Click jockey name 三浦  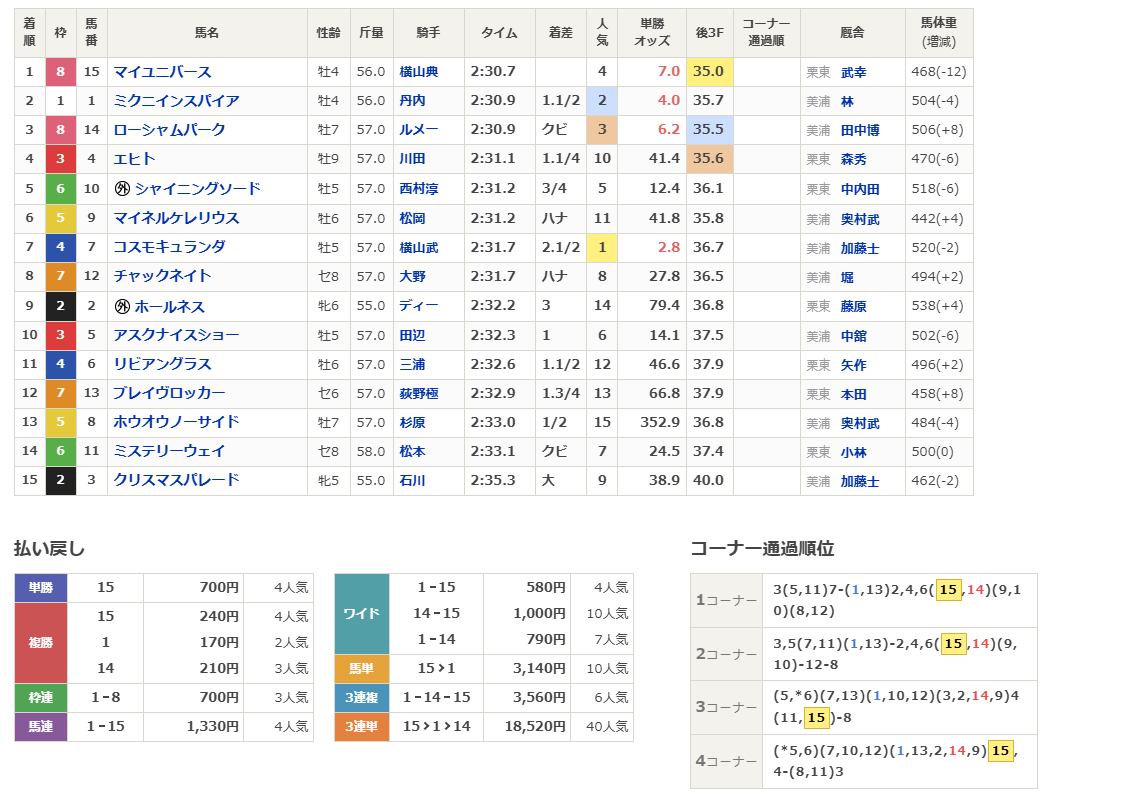point(413,364)
